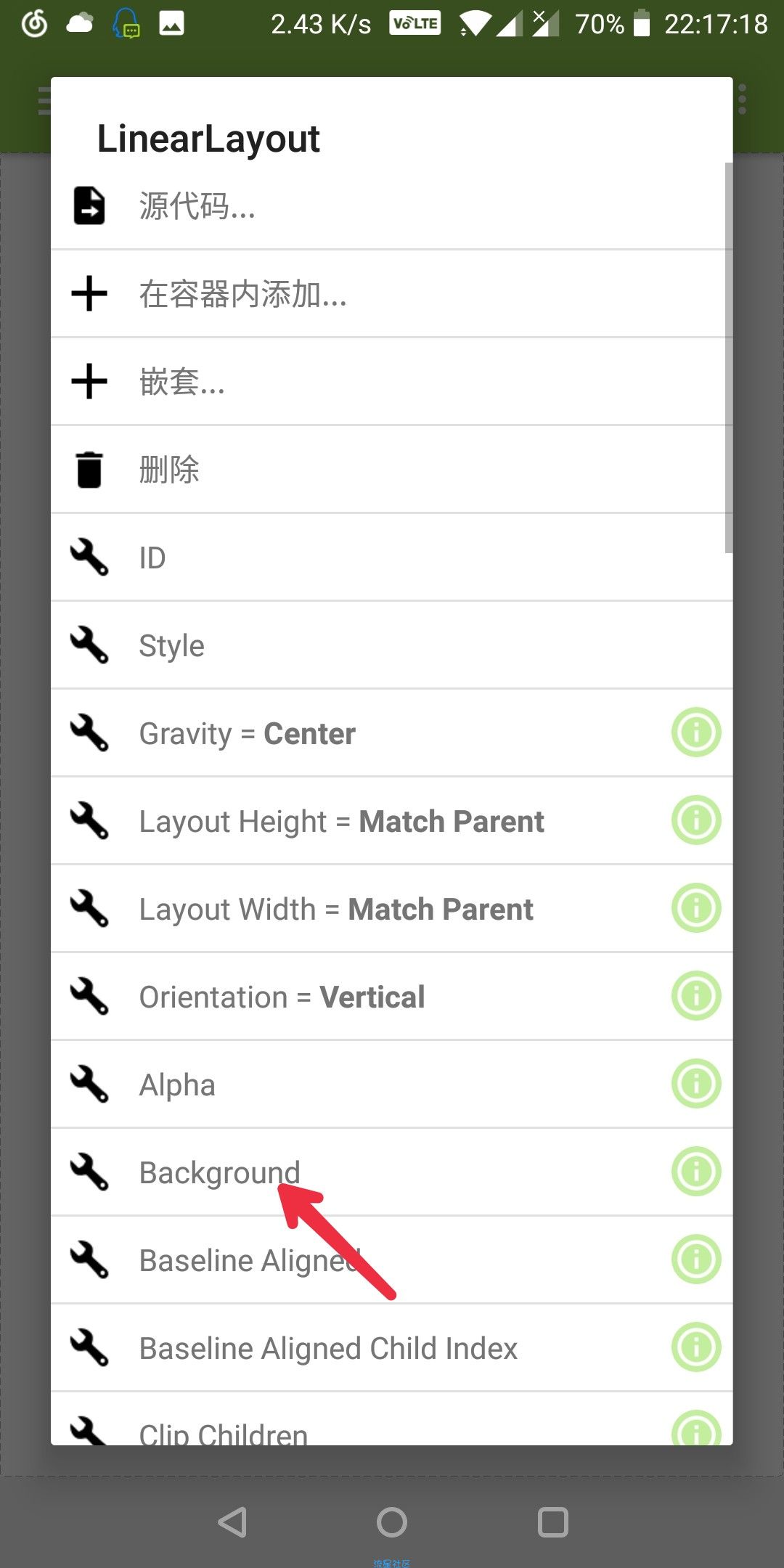Select Baseline Aligned property row
784x1568 pixels.
[392, 1259]
